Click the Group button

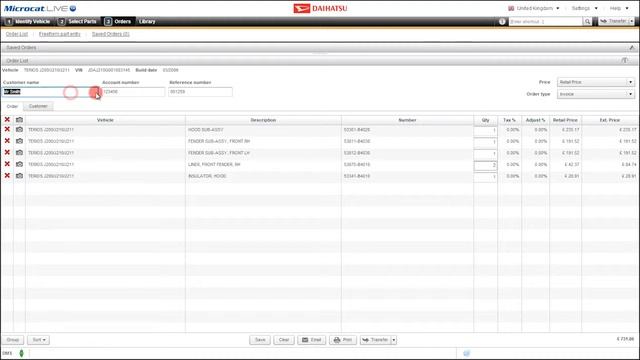(13, 340)
